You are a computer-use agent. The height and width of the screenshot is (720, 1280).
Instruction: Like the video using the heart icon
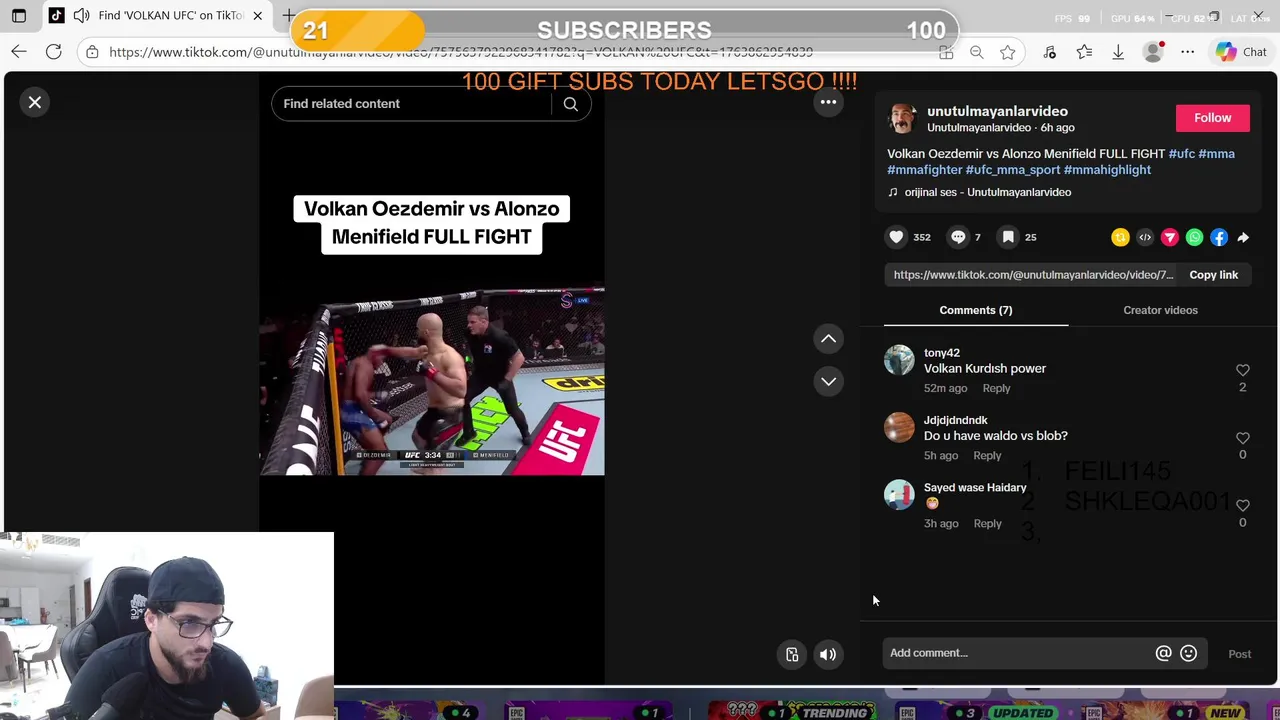point(896,237)
